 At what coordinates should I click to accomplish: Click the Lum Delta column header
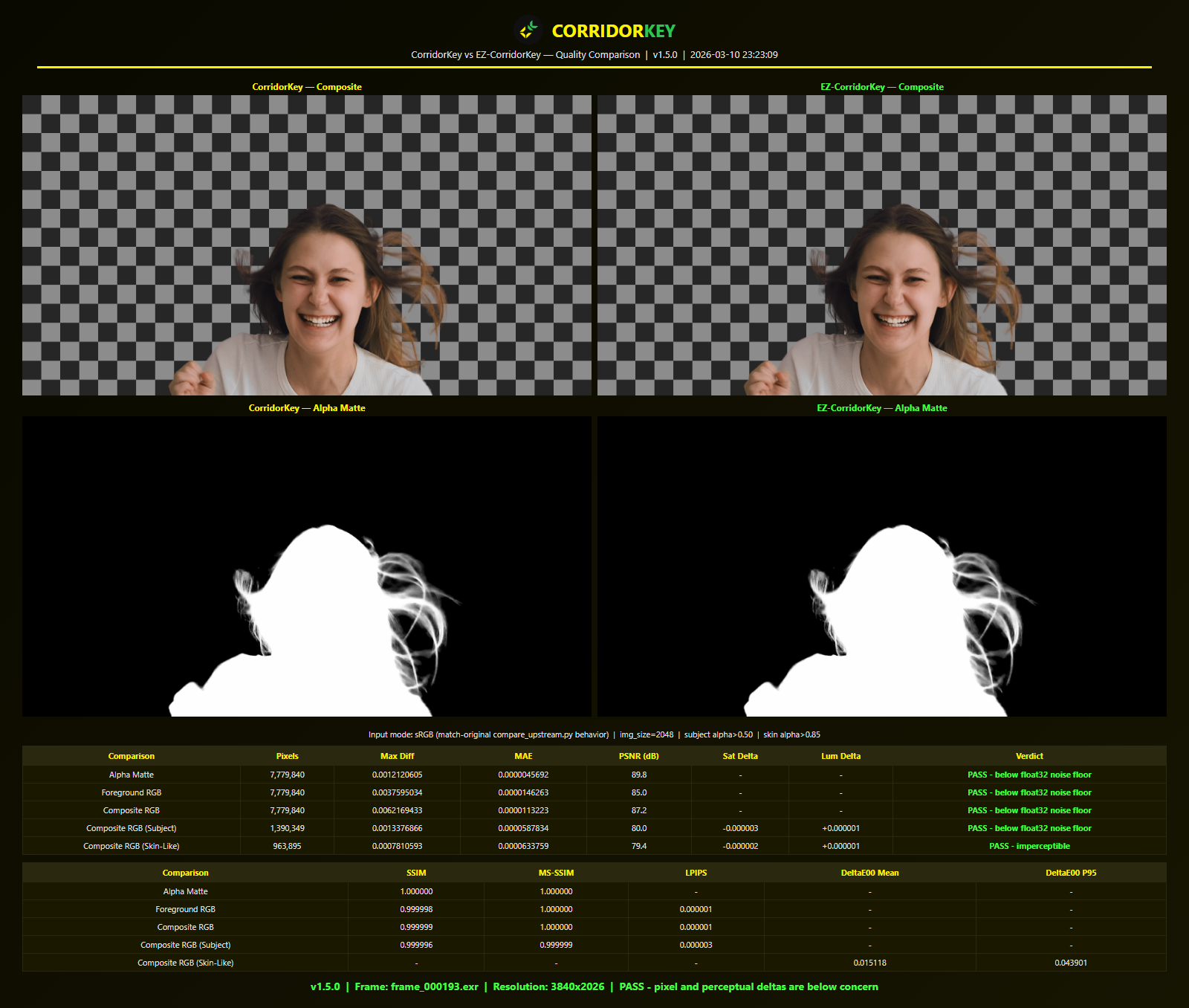click(840, 756)
